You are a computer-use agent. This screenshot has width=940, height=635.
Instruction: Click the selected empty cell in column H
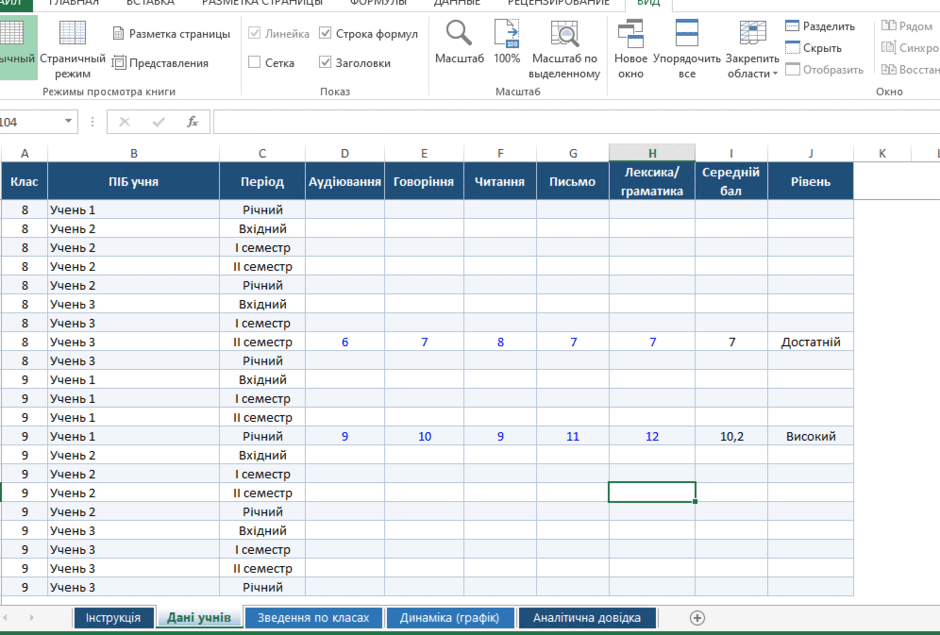(x=652, y=492)
